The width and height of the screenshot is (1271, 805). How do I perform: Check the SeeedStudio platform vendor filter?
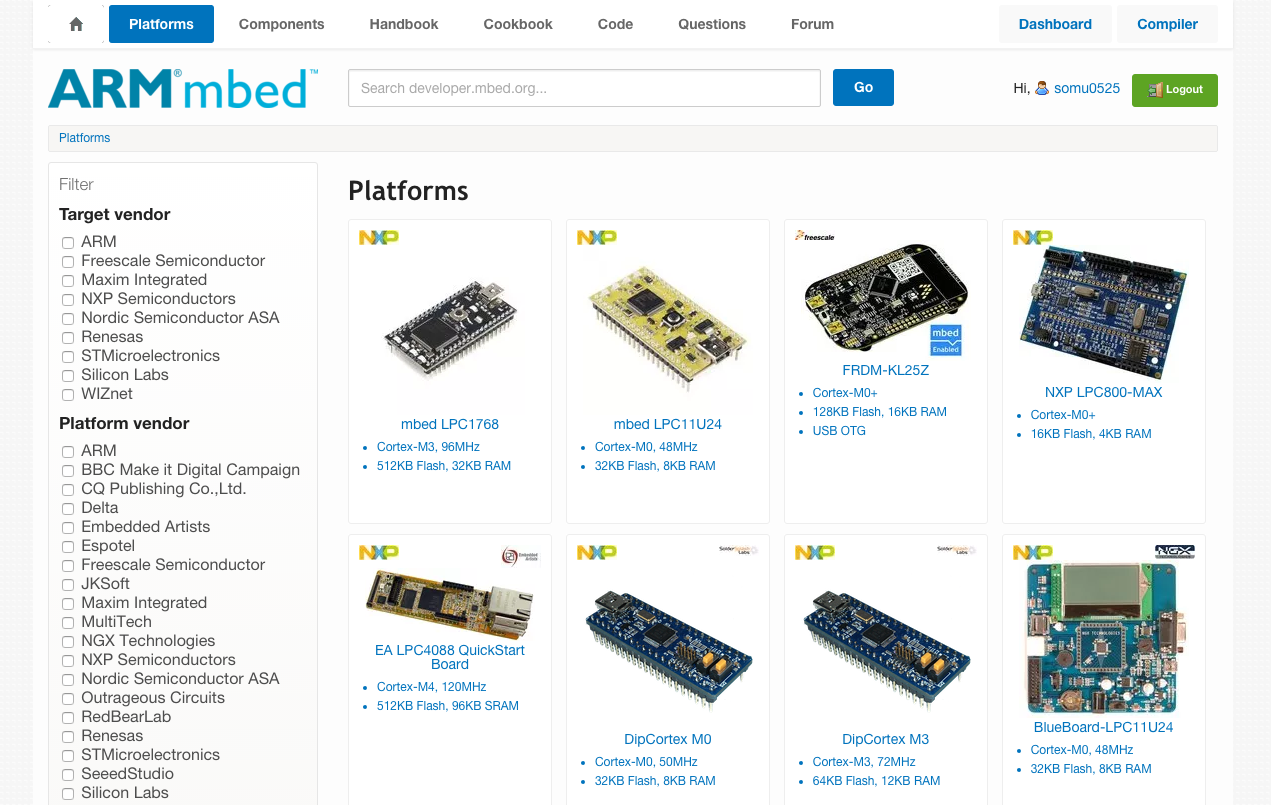67,773
